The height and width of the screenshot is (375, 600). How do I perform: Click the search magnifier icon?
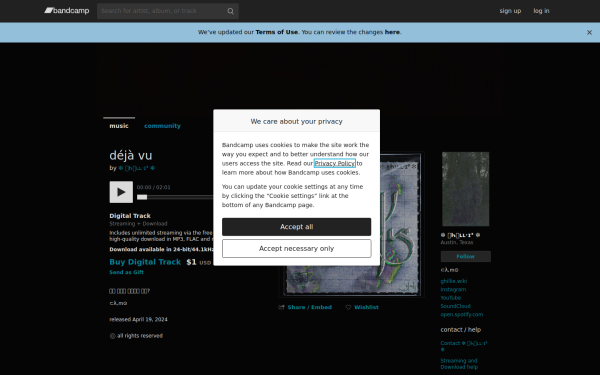coord(230,11)
